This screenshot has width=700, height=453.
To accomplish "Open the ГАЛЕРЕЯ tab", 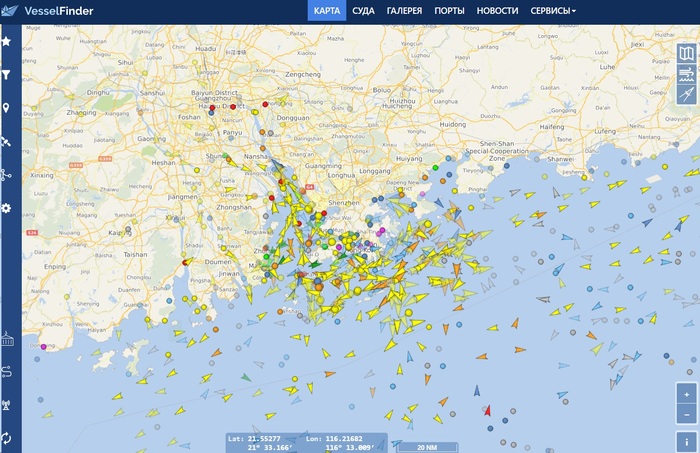I will pos(404,11).
